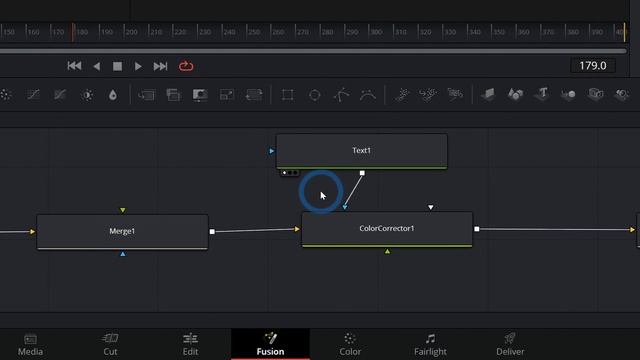Click the Text1 node's white output square
This screenshot has height=360, width=640.
click(362, 173)
